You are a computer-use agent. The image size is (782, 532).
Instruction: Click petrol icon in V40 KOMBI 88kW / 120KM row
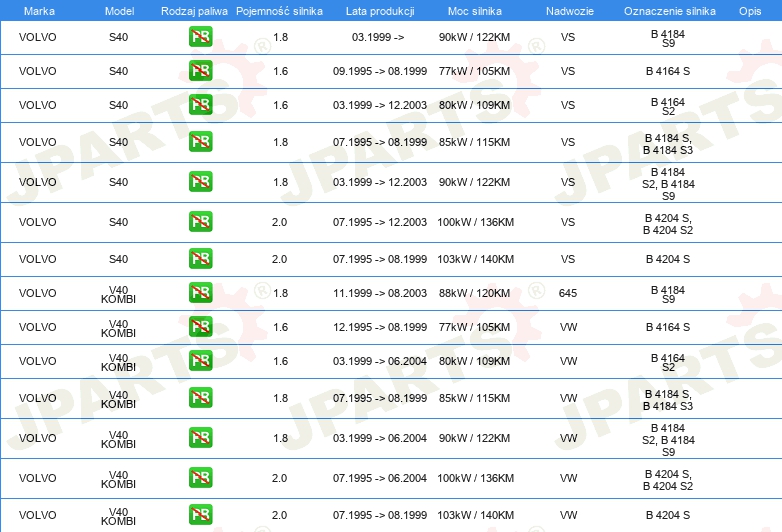tap(200, 293)
